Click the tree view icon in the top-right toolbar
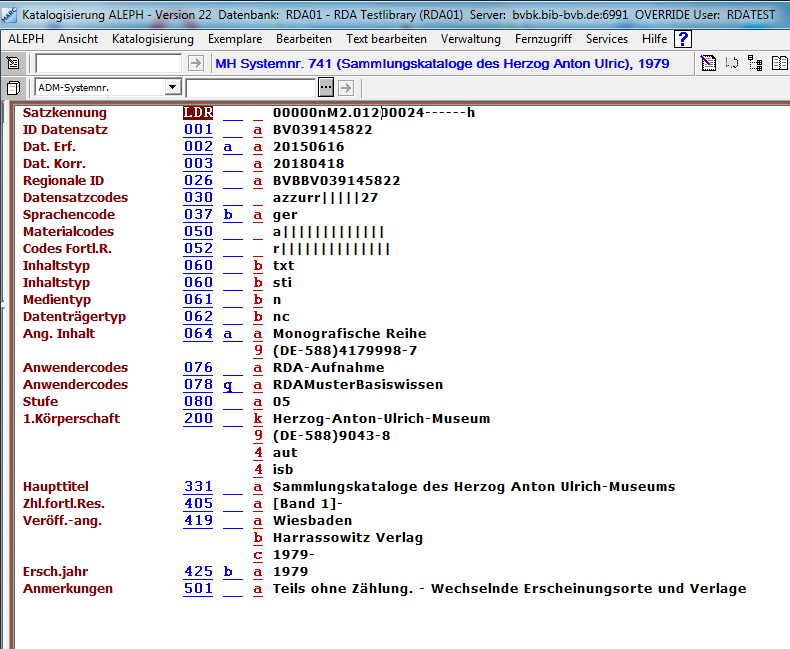The height and width of the screenshot is (649, 790). click(754, 63)
